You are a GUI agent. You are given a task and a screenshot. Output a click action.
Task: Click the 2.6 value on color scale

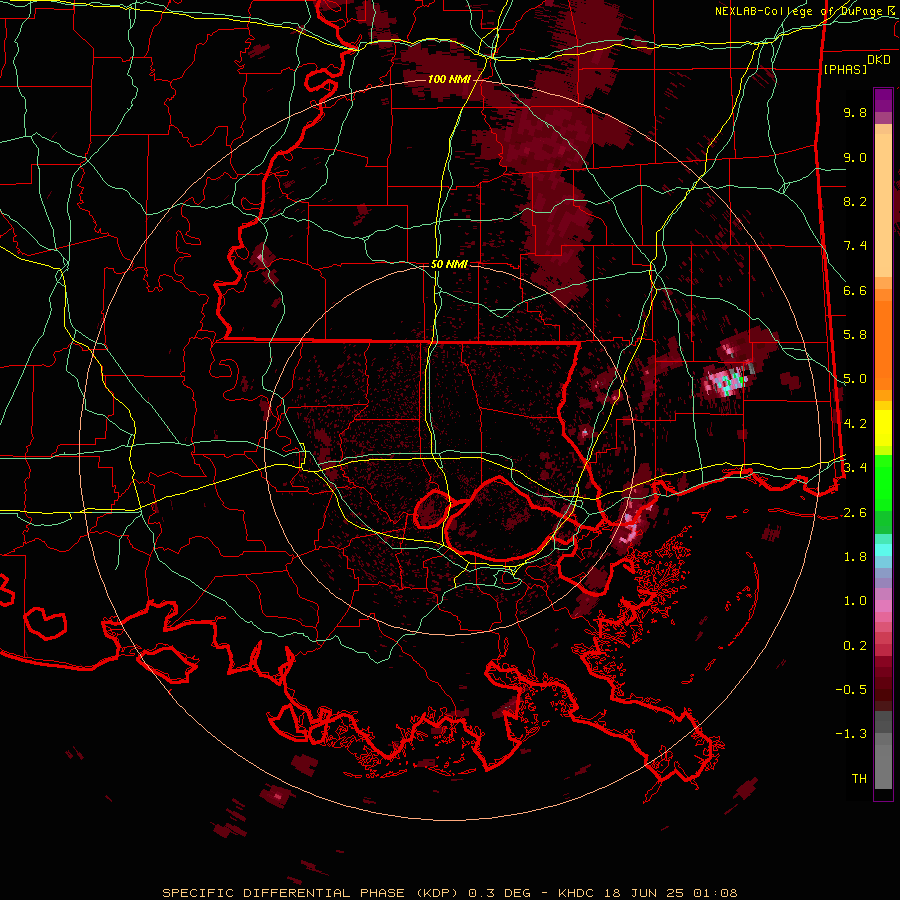tap(855, 513)
